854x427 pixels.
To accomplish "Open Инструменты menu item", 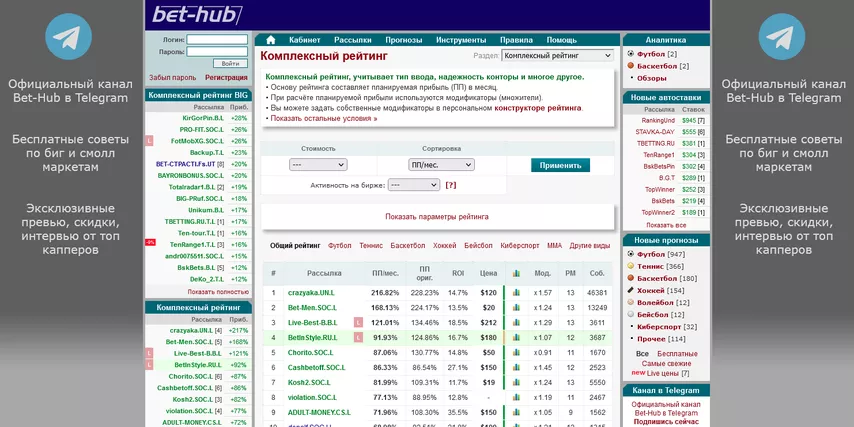I will [x=461, y=40].
